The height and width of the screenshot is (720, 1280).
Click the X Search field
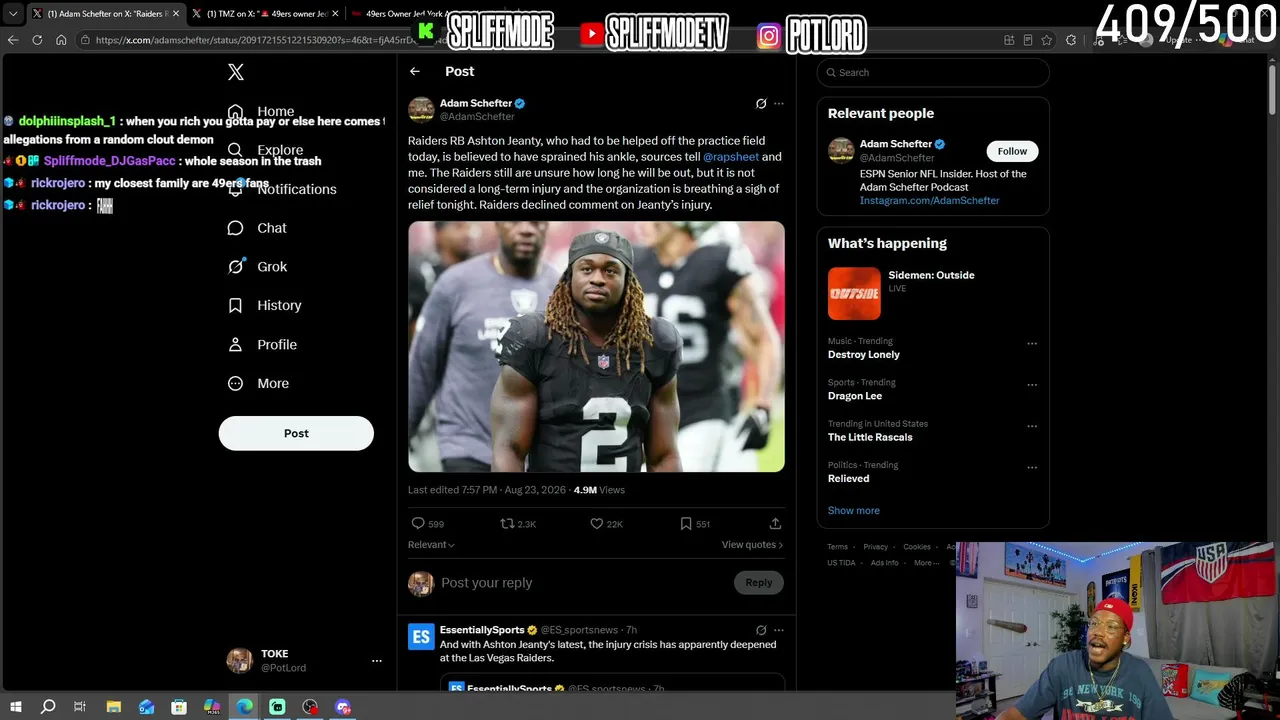933,72
